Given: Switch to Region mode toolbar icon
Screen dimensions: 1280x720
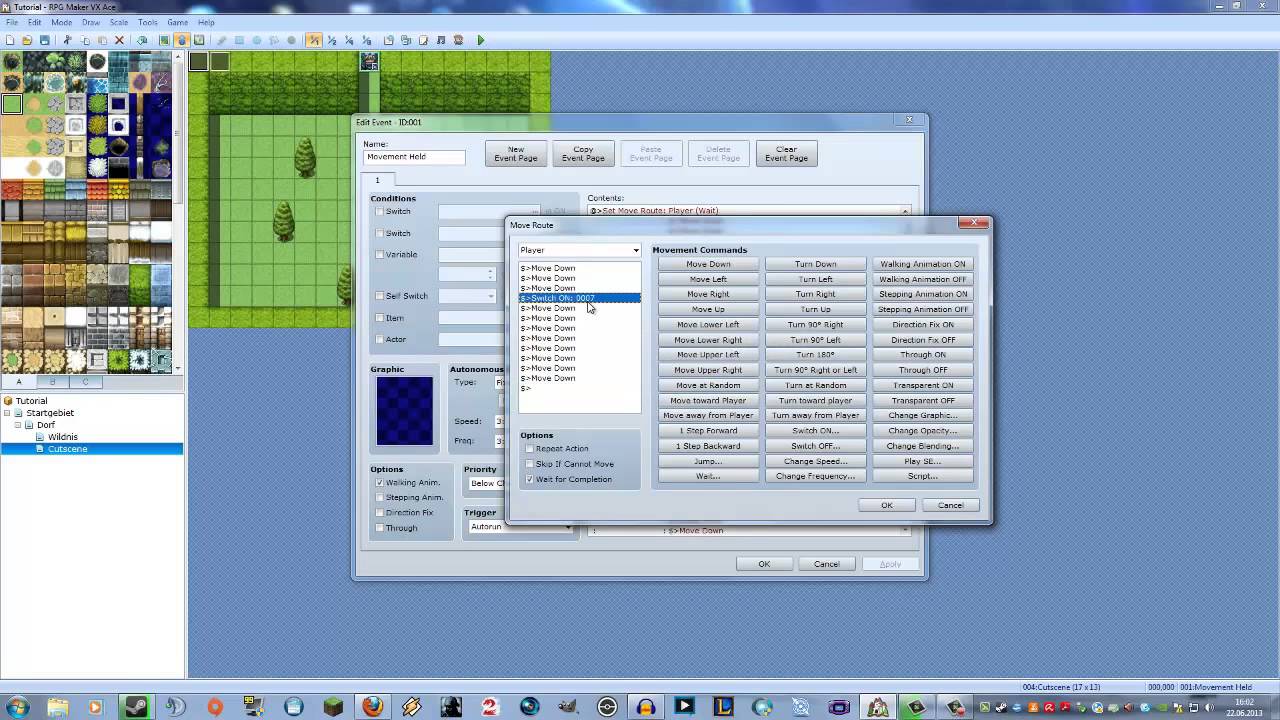Looking at the screenshot, I should tap(199, 40).
